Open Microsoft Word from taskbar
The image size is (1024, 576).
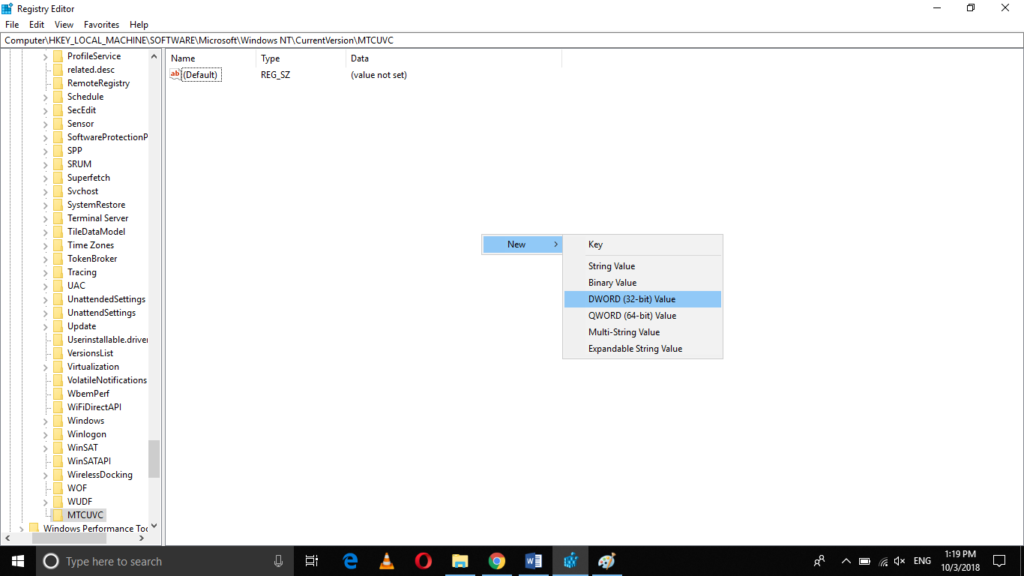coord(533,561)
